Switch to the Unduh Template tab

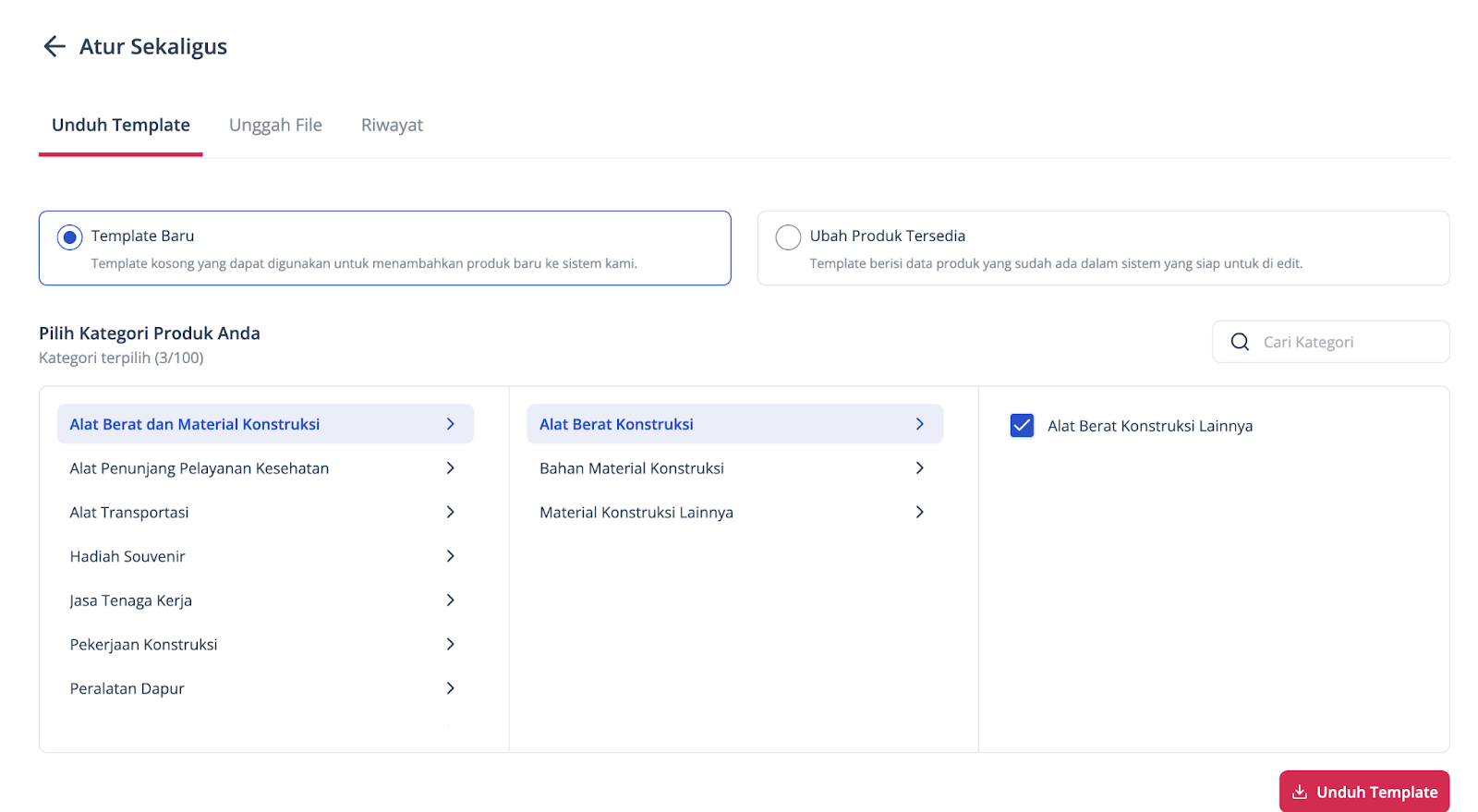[121, 125]
